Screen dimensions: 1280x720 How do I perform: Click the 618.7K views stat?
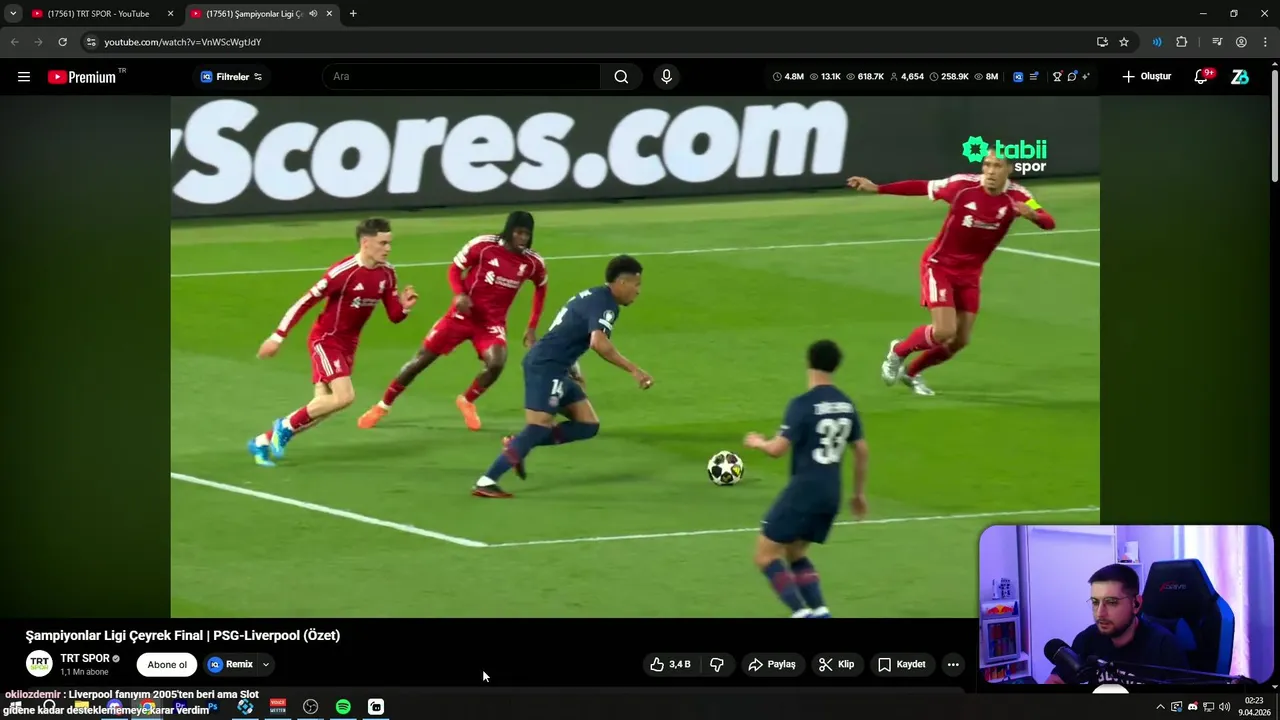tap(865, 76)
